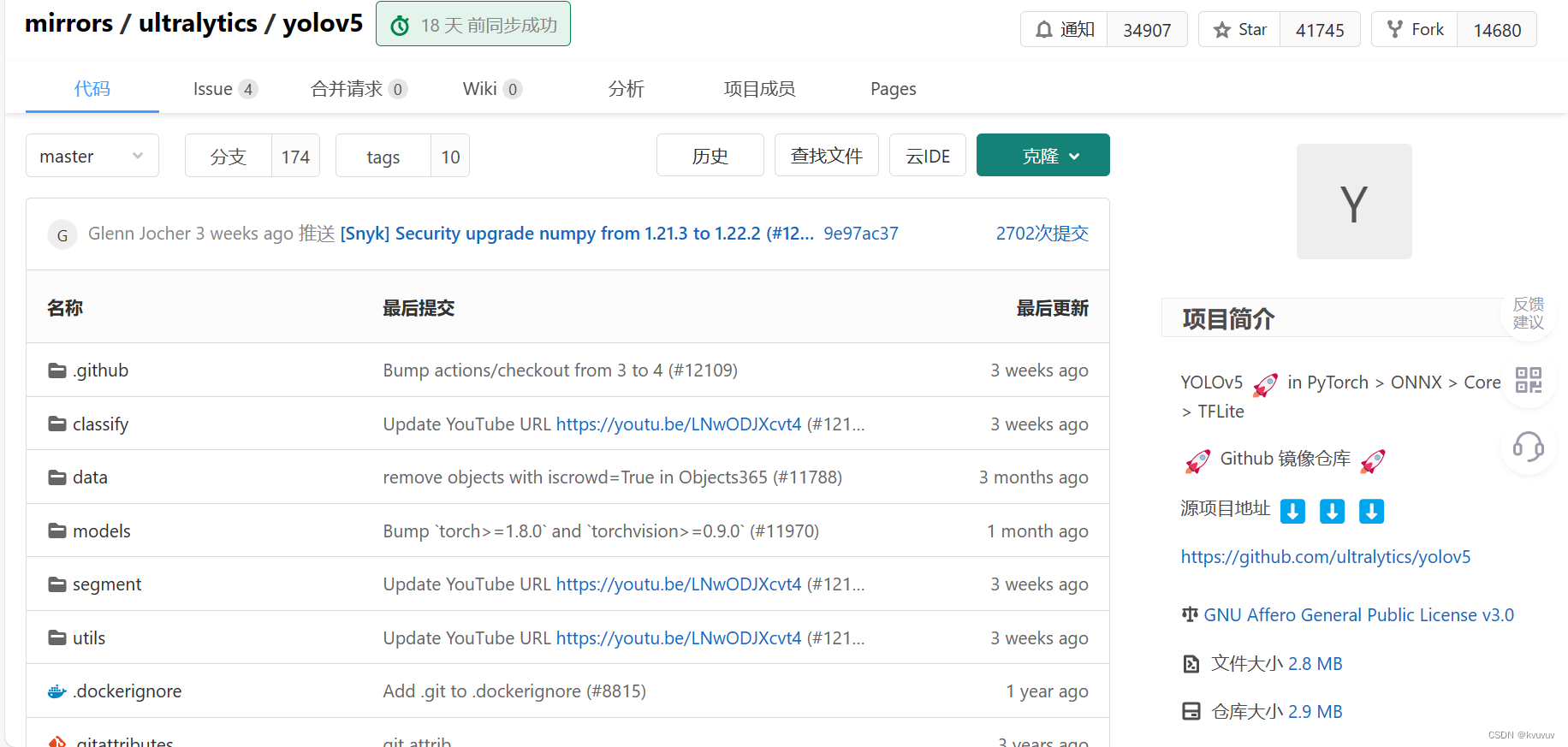
Task: Click the 分支 branches button
Action: pos(229,156)
